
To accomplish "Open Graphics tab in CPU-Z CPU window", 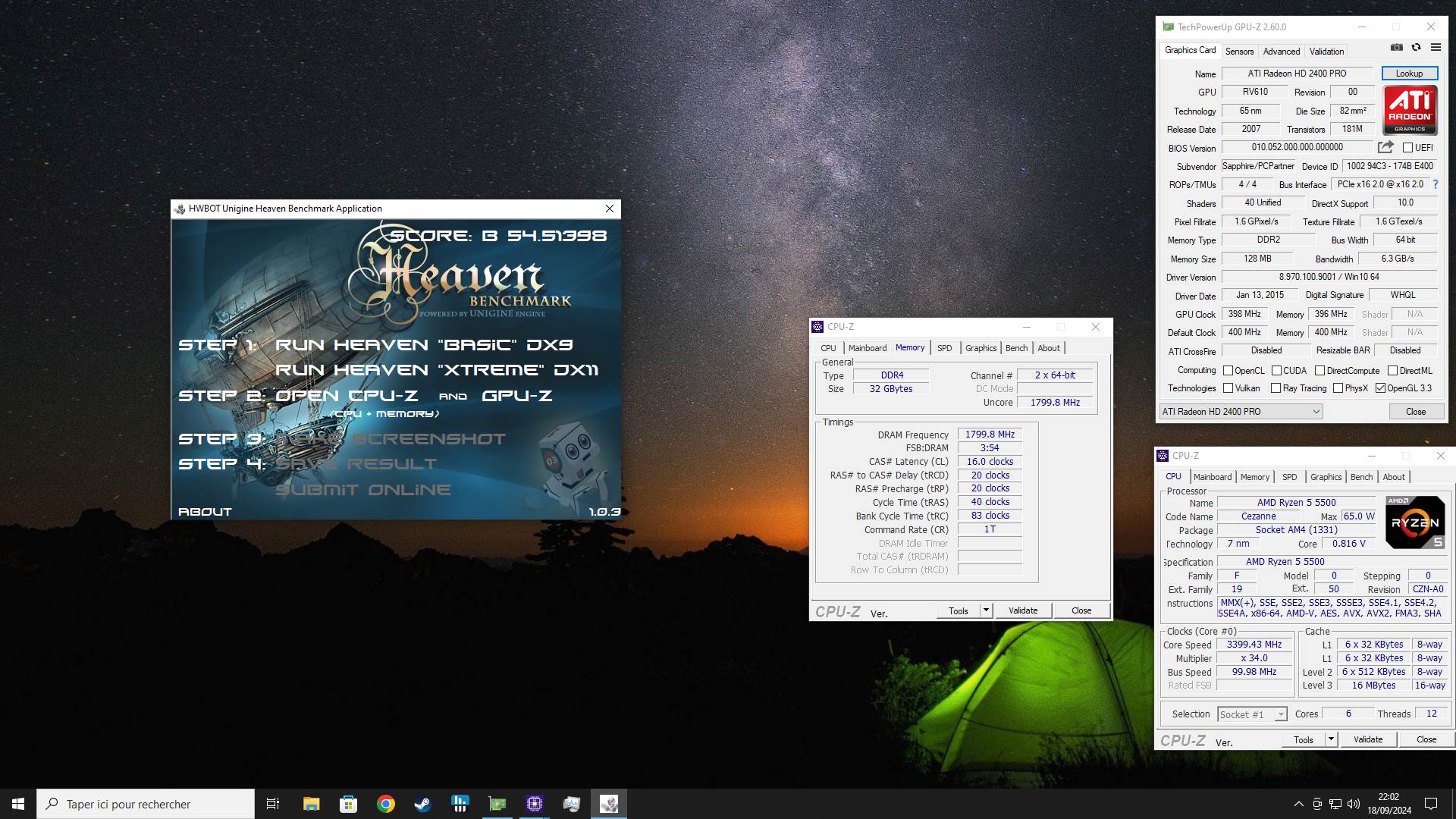I will pyautogui.click(x=1326, y=477).
